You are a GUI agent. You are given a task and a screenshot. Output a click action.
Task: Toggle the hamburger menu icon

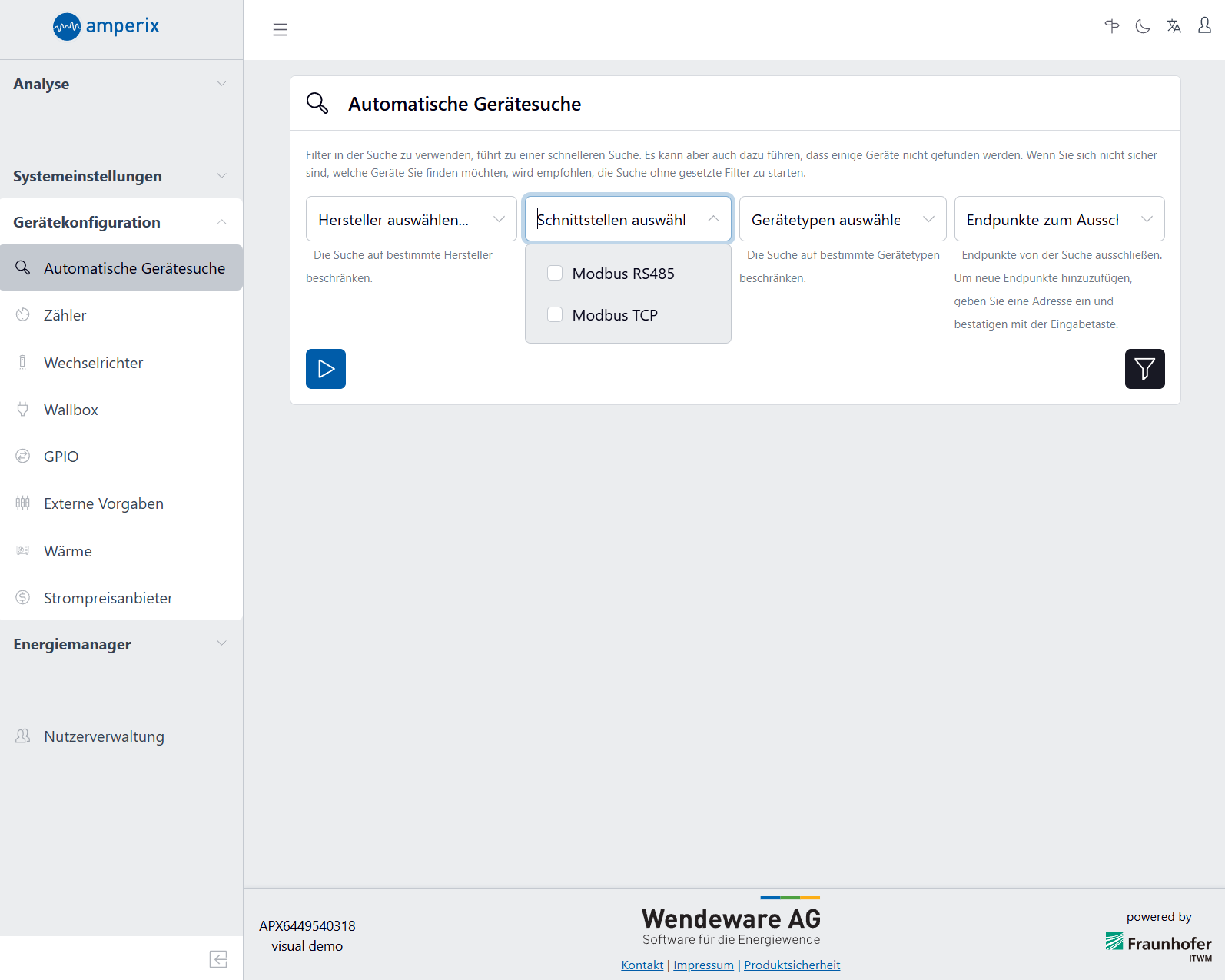(x=280, y=30)
